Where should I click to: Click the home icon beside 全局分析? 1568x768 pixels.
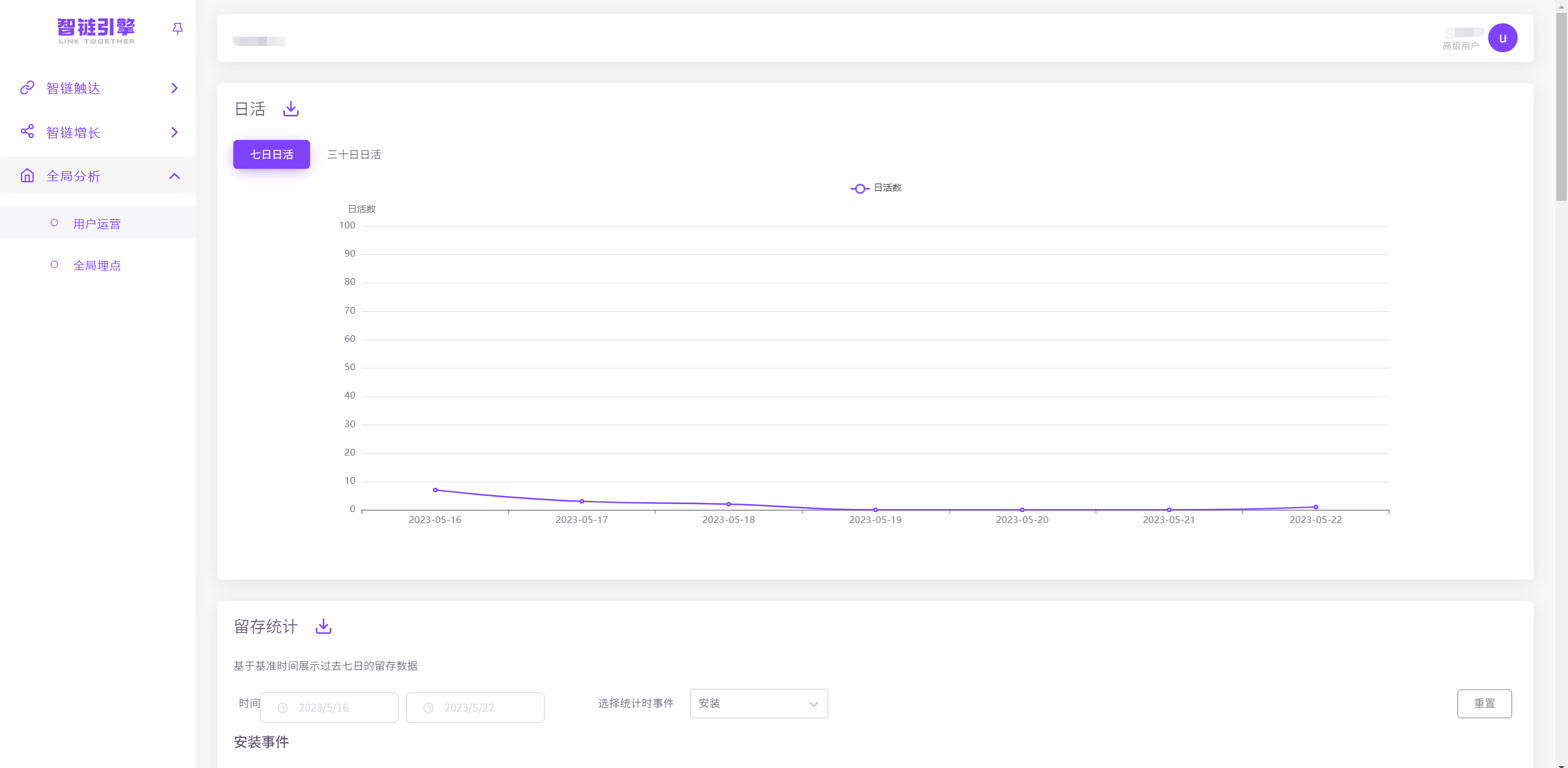point(27,176)
